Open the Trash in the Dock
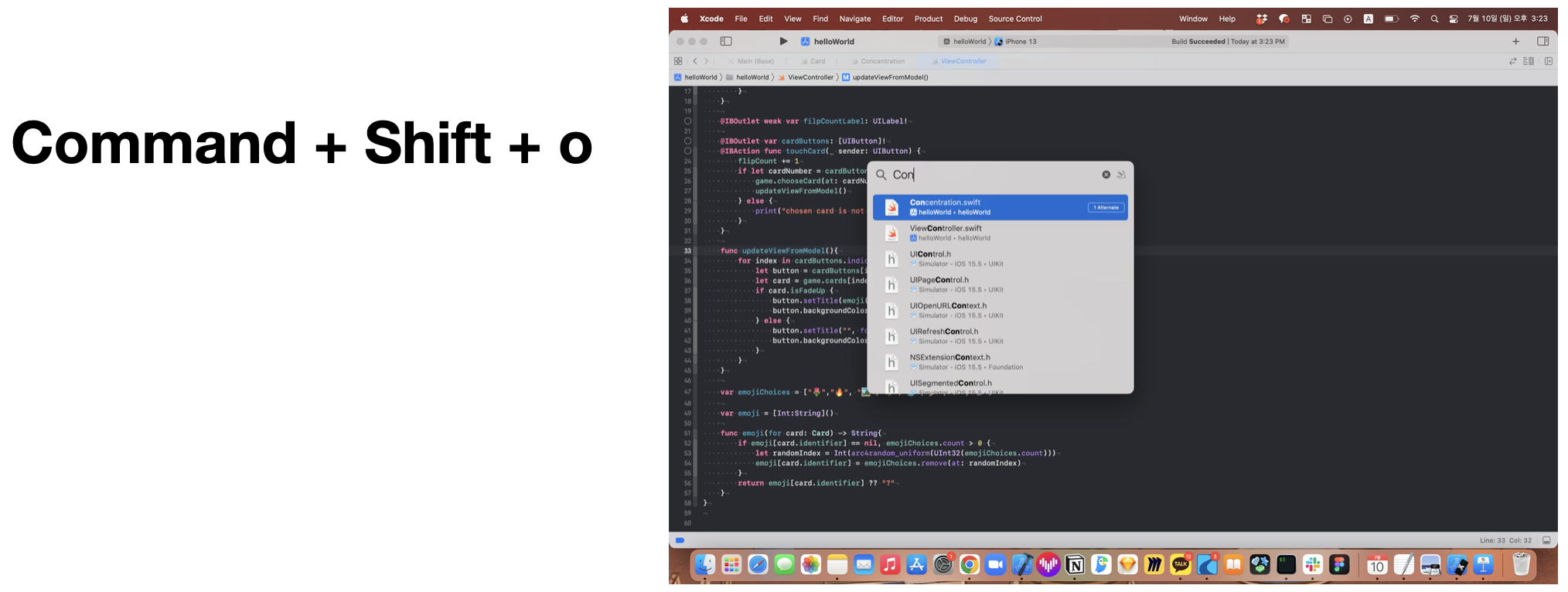This screenshot has width=1568, height=592. click(x=1521, y=565)
